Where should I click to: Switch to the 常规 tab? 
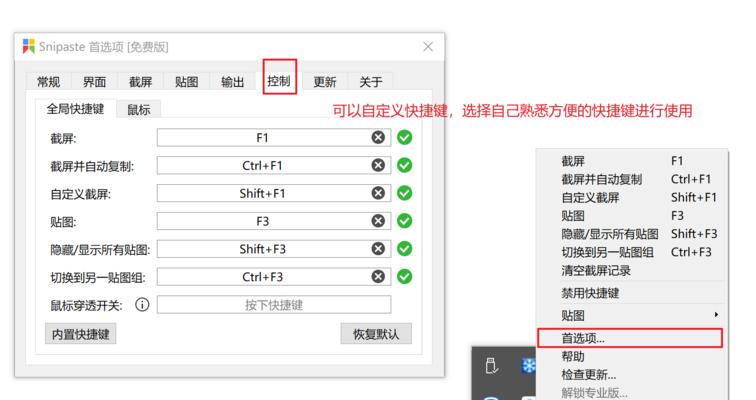coord(49,82)
